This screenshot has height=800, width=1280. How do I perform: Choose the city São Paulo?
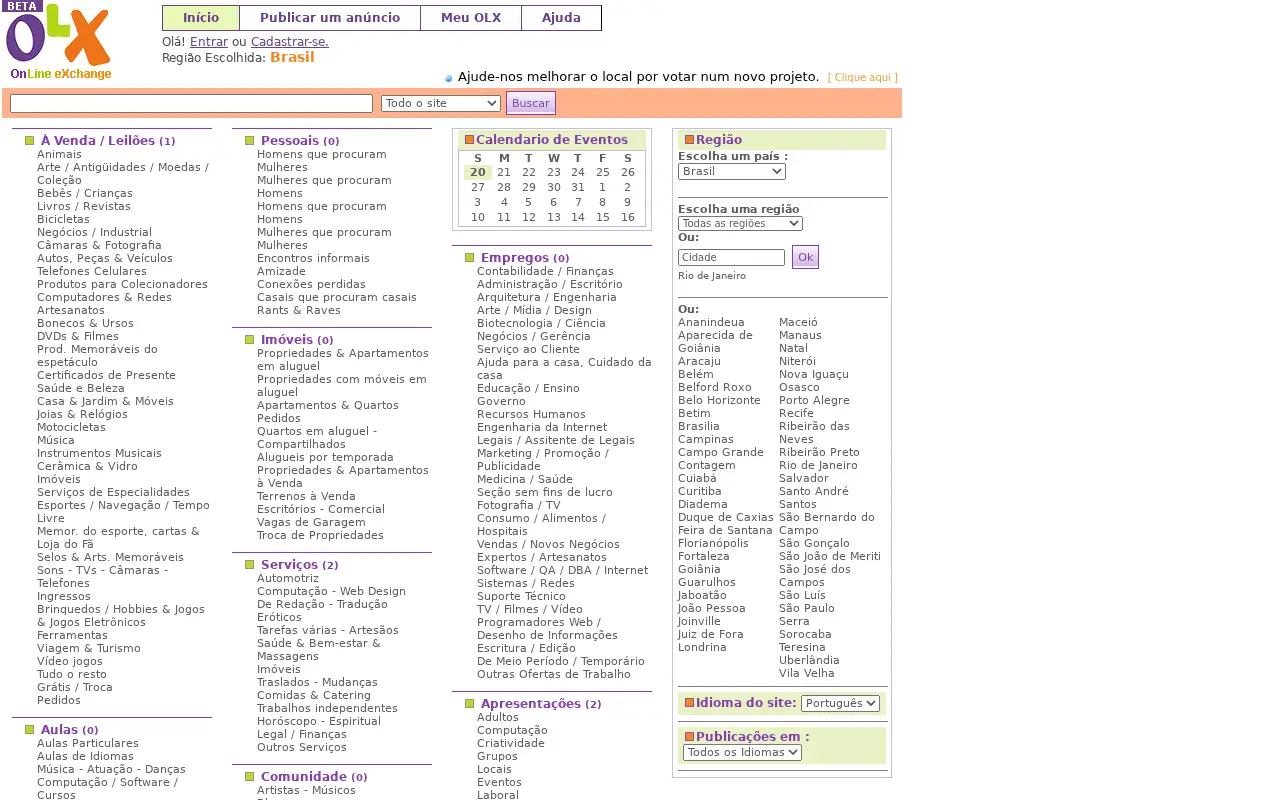click(x=807, y=608)
